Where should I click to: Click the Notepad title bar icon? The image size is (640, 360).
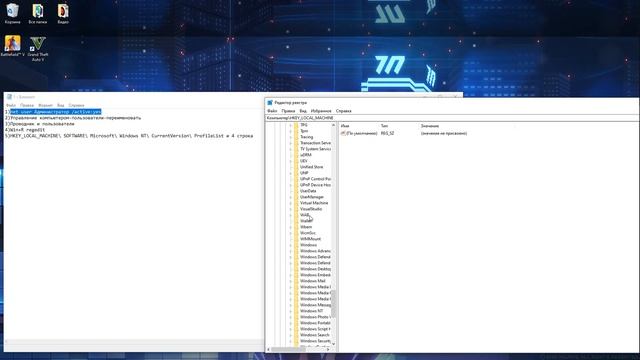(x=9, y=97)
